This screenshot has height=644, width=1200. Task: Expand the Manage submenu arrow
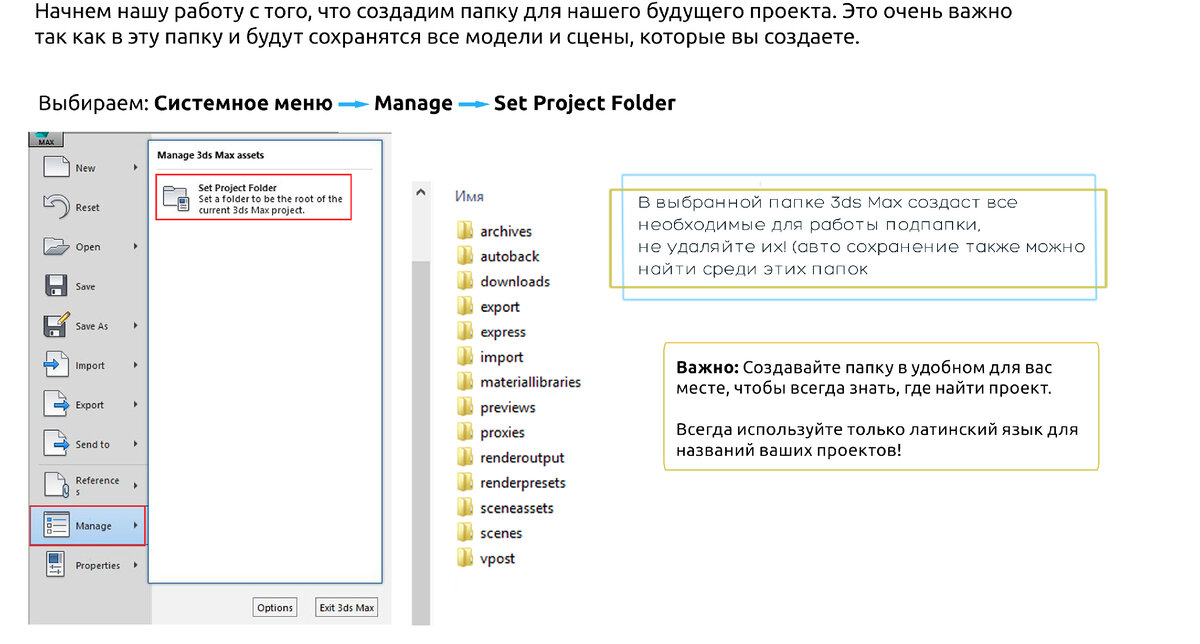(135, 525)
